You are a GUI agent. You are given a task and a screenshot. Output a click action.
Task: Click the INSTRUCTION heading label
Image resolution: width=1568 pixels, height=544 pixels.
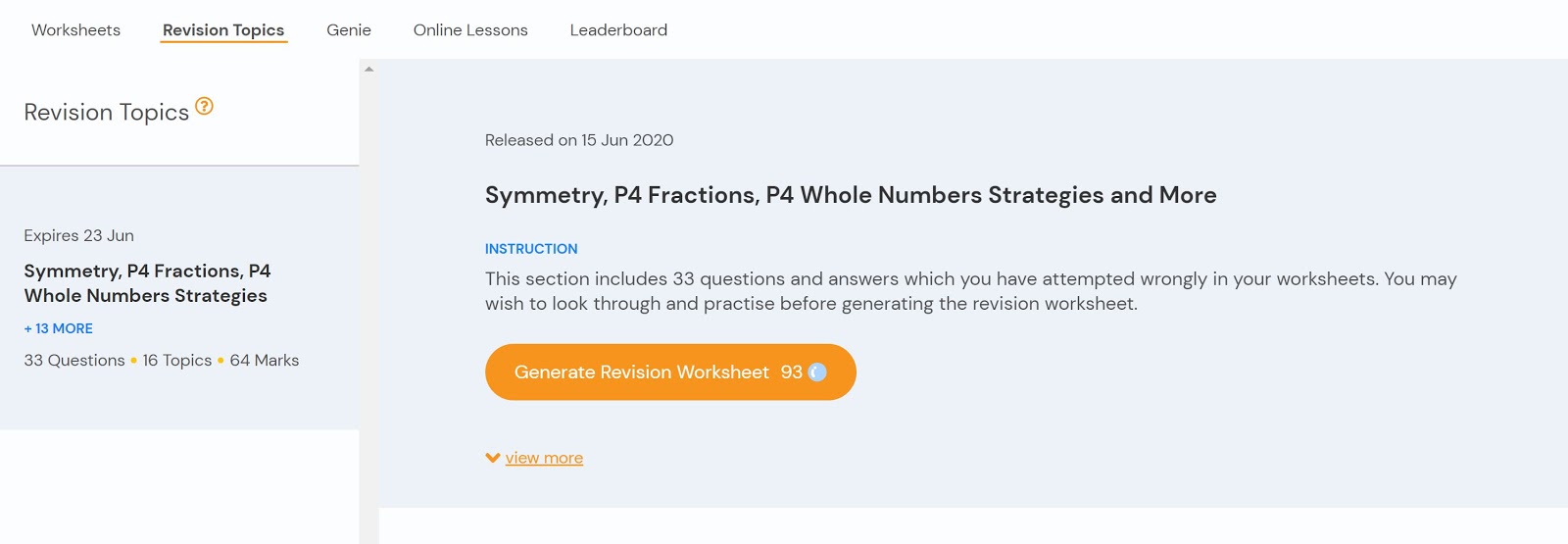pos(531,249)
